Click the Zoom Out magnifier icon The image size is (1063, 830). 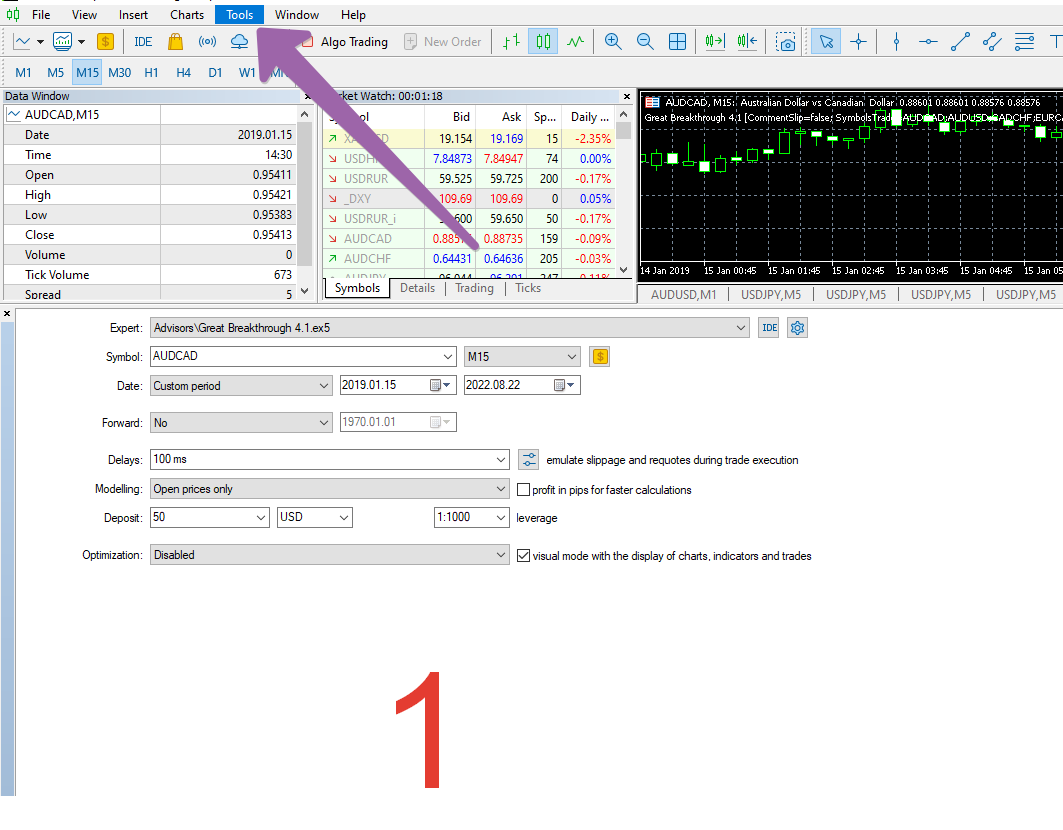(645, 42)
